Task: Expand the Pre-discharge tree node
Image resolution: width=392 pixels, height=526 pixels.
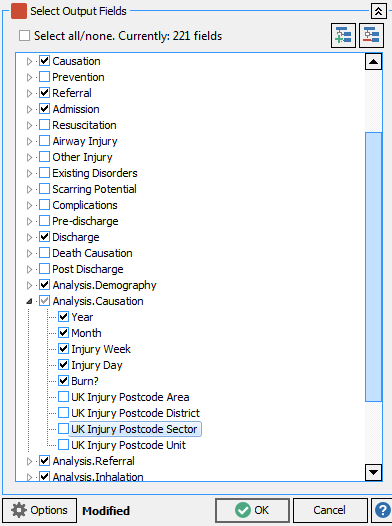Action: coord(29,221)
